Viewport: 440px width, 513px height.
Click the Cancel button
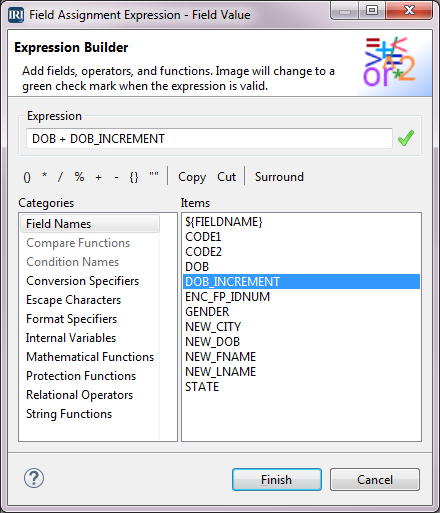tap(375, 480)
